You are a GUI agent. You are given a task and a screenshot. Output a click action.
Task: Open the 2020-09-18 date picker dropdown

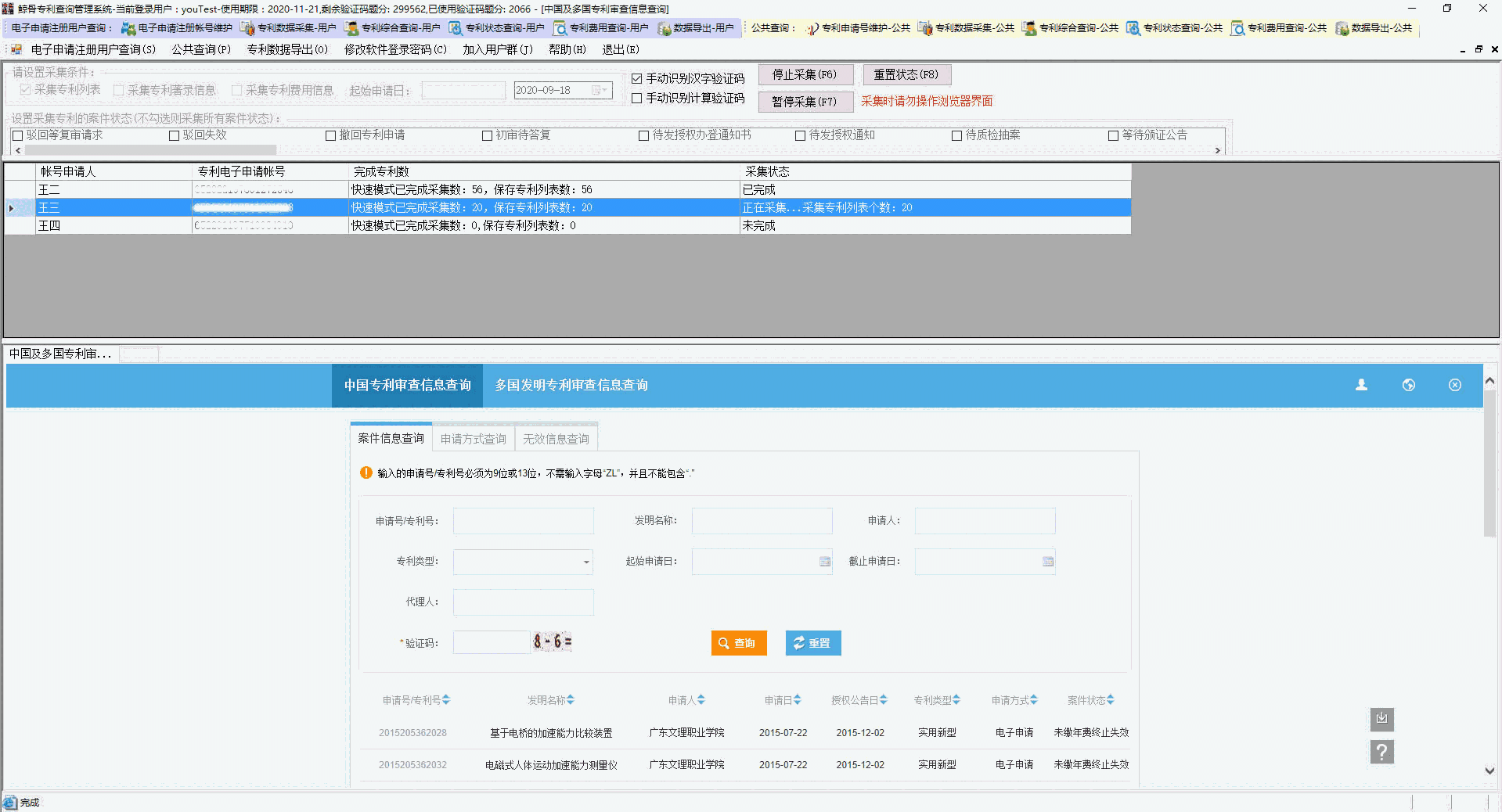coord(603,90)
